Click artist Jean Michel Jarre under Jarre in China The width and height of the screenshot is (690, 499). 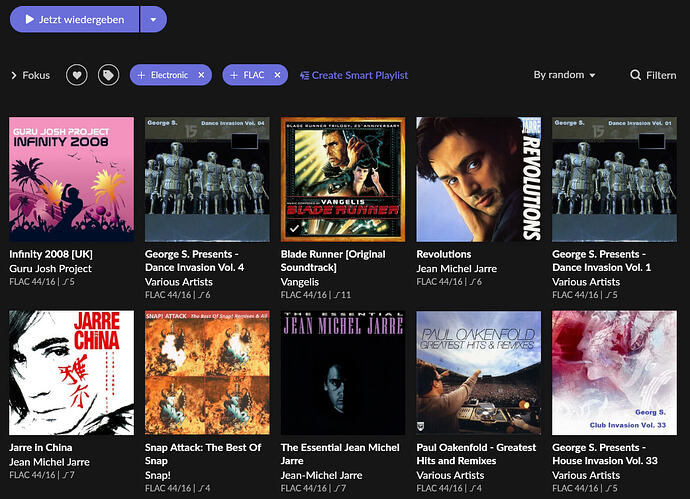(49, 462)
